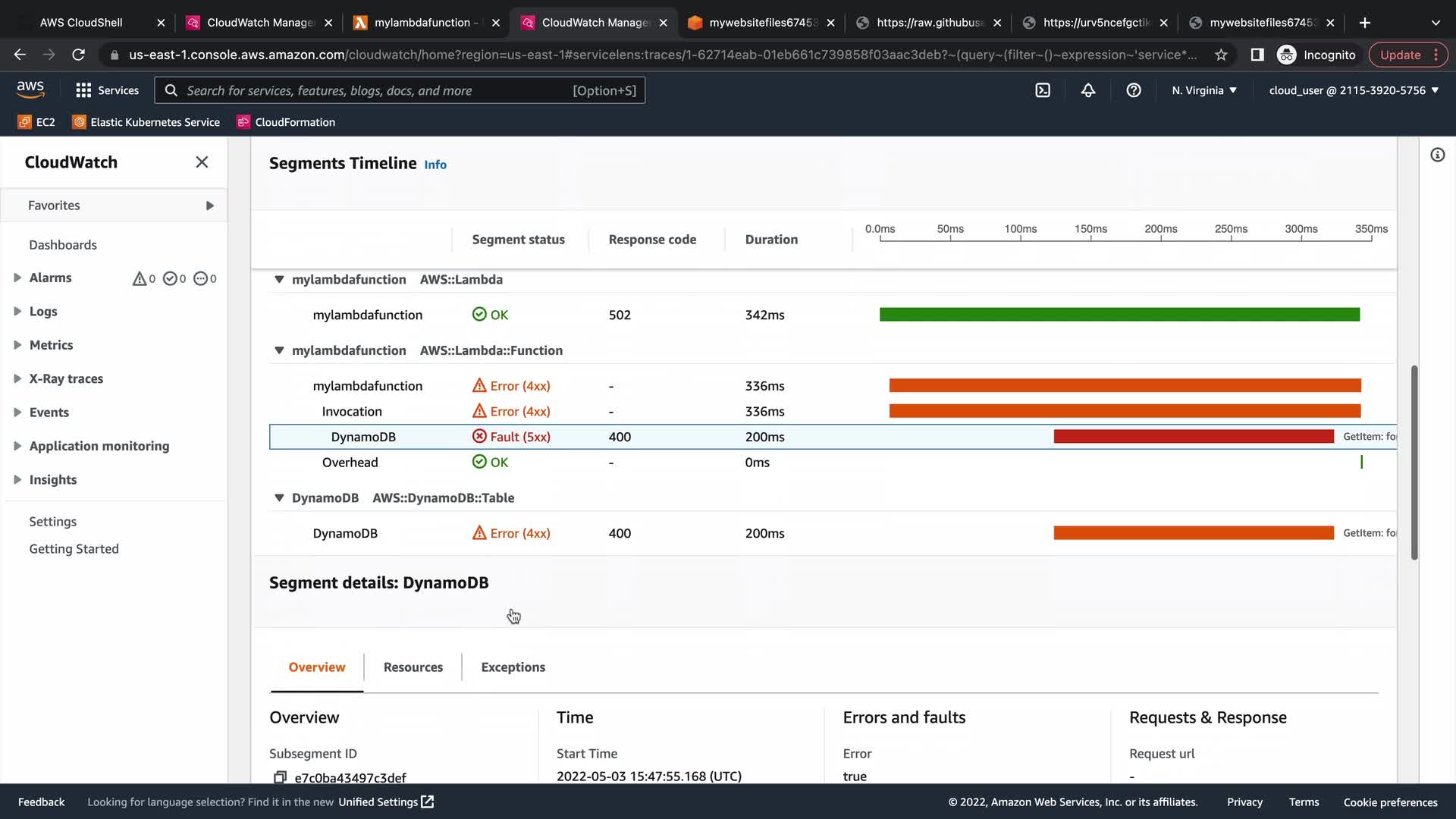This screenshot has height=819, width=1456.
Task: Click the AWS logo home icon
Action: tap(30, 89)
